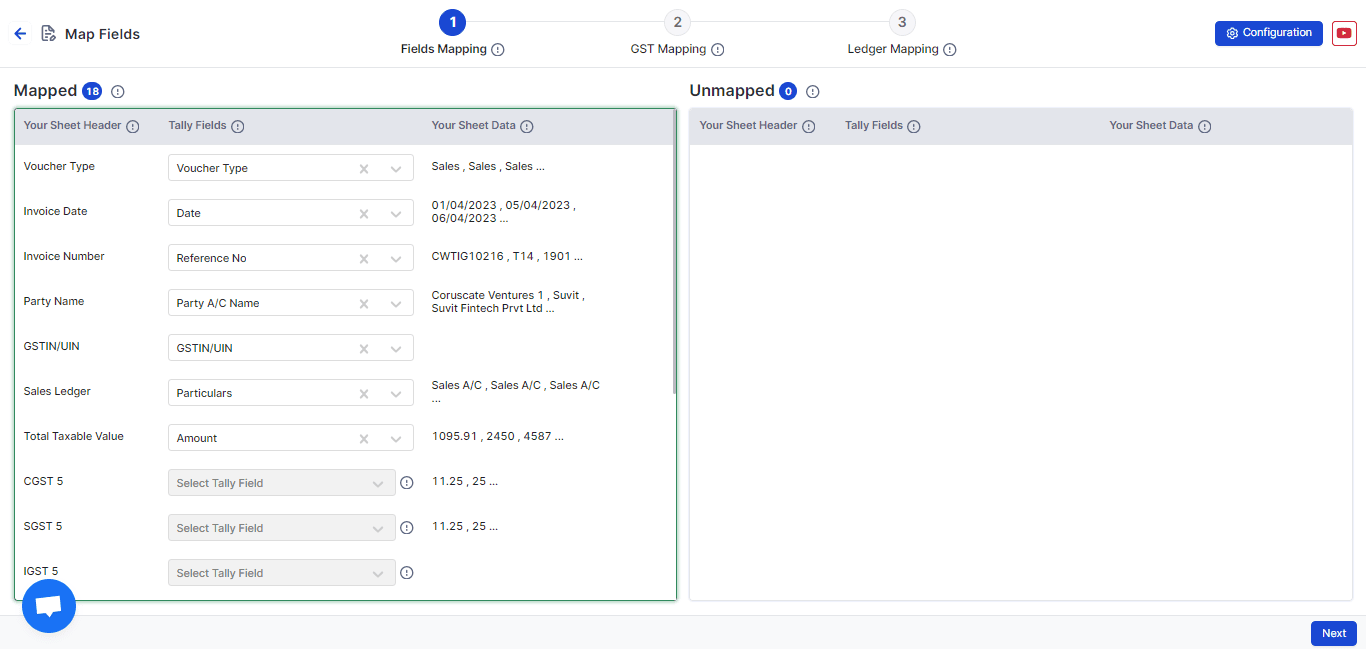Click info icon beside Unmapped count

point(812,91)
